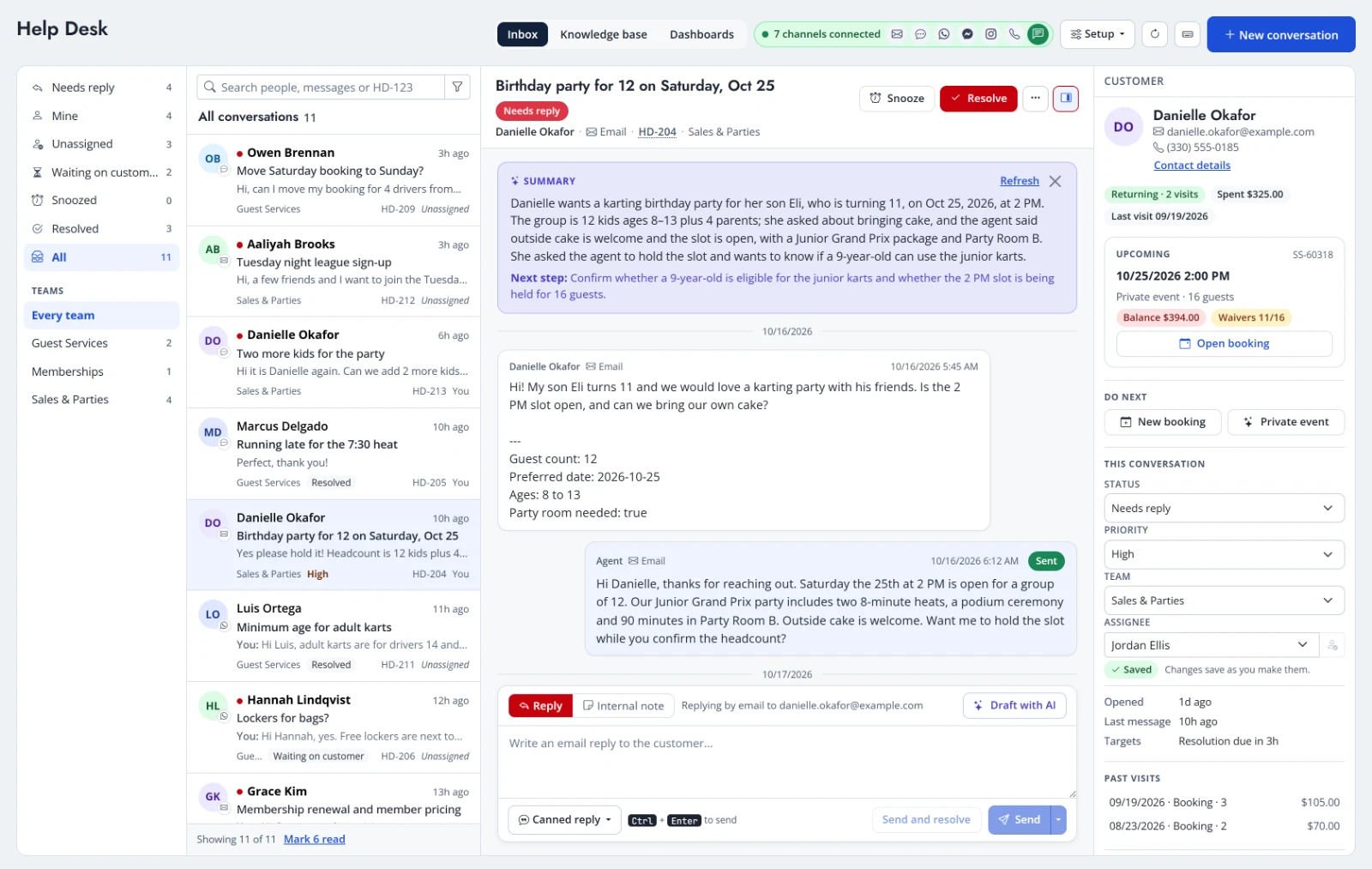Open the green live chat channel icon
1372x869 pixels.
click(x=1038, y=34)
